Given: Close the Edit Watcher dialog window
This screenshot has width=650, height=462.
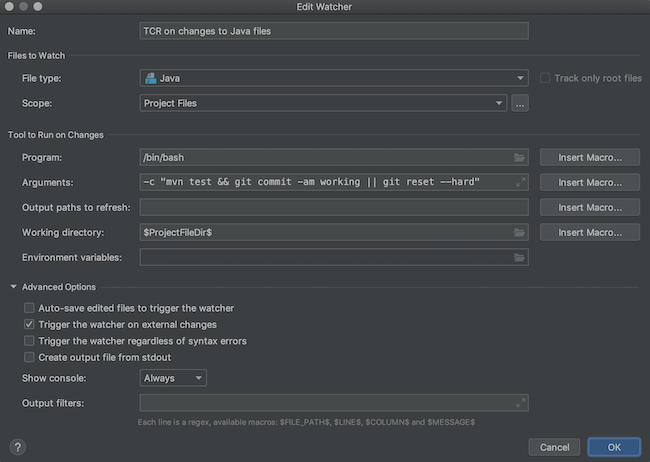Looking at the screenshot, I should [x=9, y=6].
